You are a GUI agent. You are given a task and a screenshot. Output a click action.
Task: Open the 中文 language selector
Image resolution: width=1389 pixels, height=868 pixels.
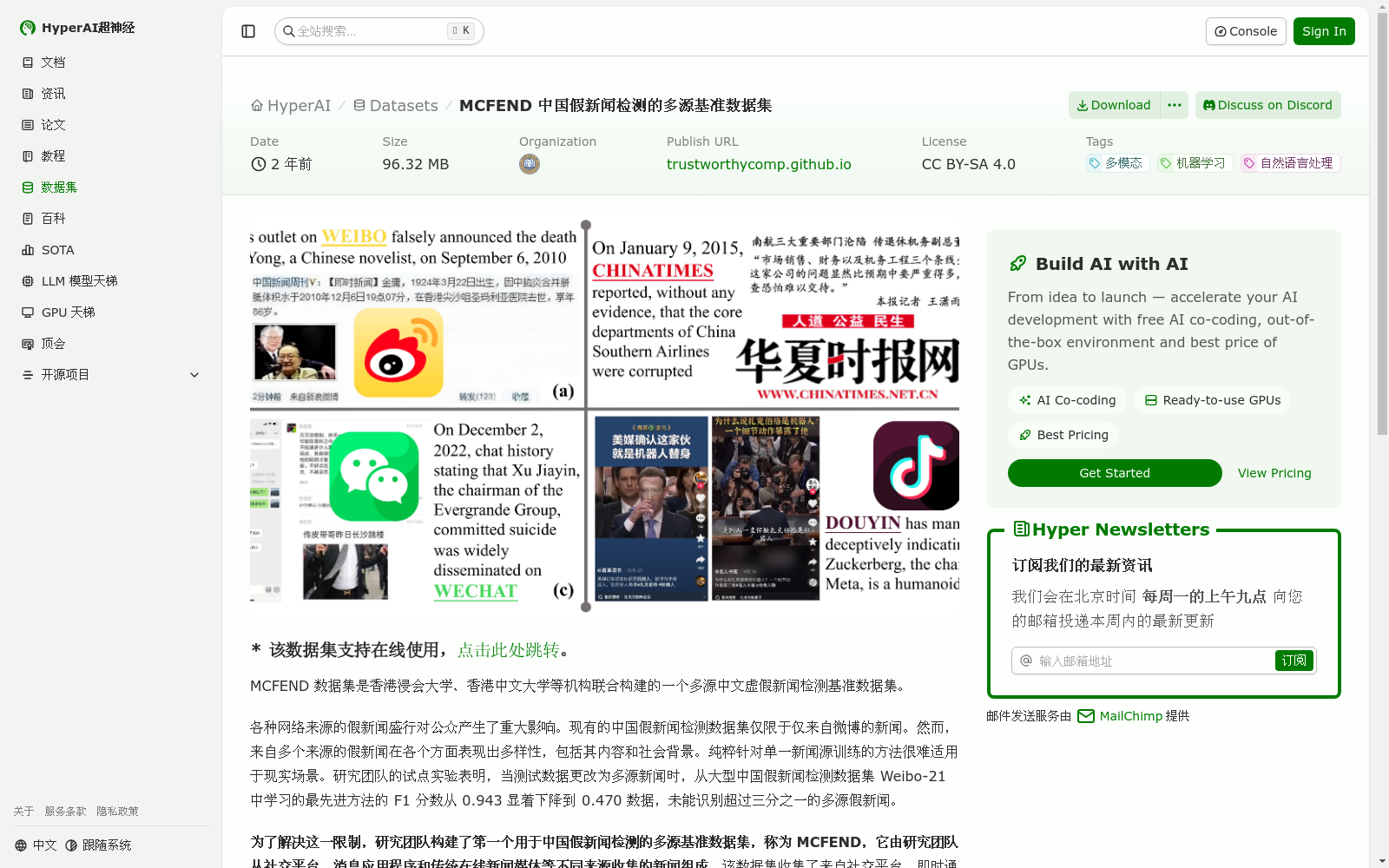pyautogui.click(x=36, y=845)
